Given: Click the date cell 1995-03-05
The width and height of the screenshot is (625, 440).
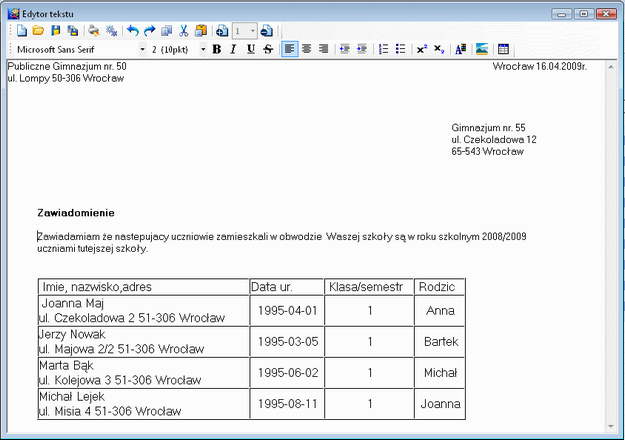Looking at the screenshot, I should pyautogui.click(x=287, y=342).
